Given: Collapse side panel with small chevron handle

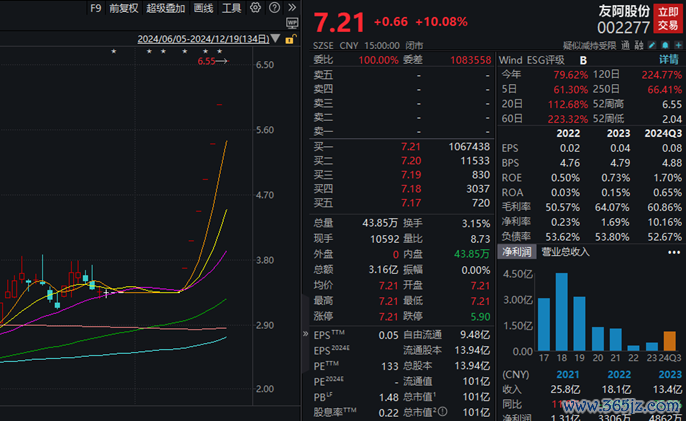Looking at the screenshot, I should (x=305, y=334).
